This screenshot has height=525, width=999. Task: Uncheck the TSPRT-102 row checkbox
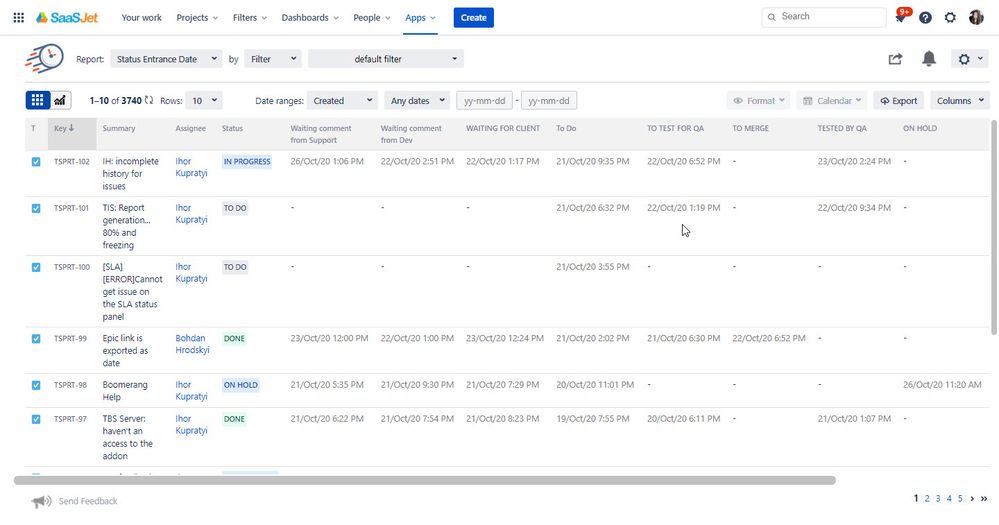(36, 162)
